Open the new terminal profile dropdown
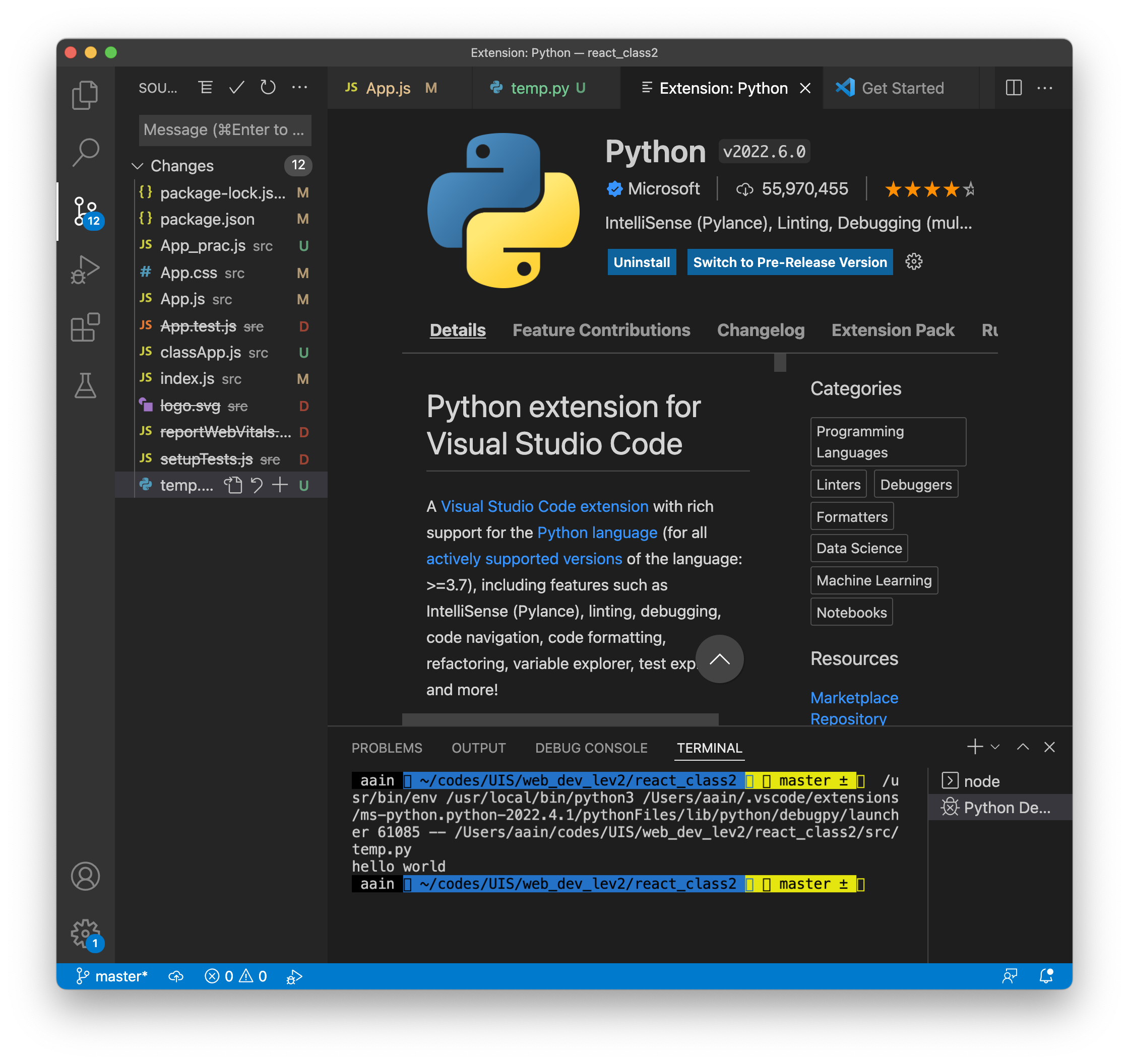Viewport: 1129px width, 1064px height. (x=995, y=747)
